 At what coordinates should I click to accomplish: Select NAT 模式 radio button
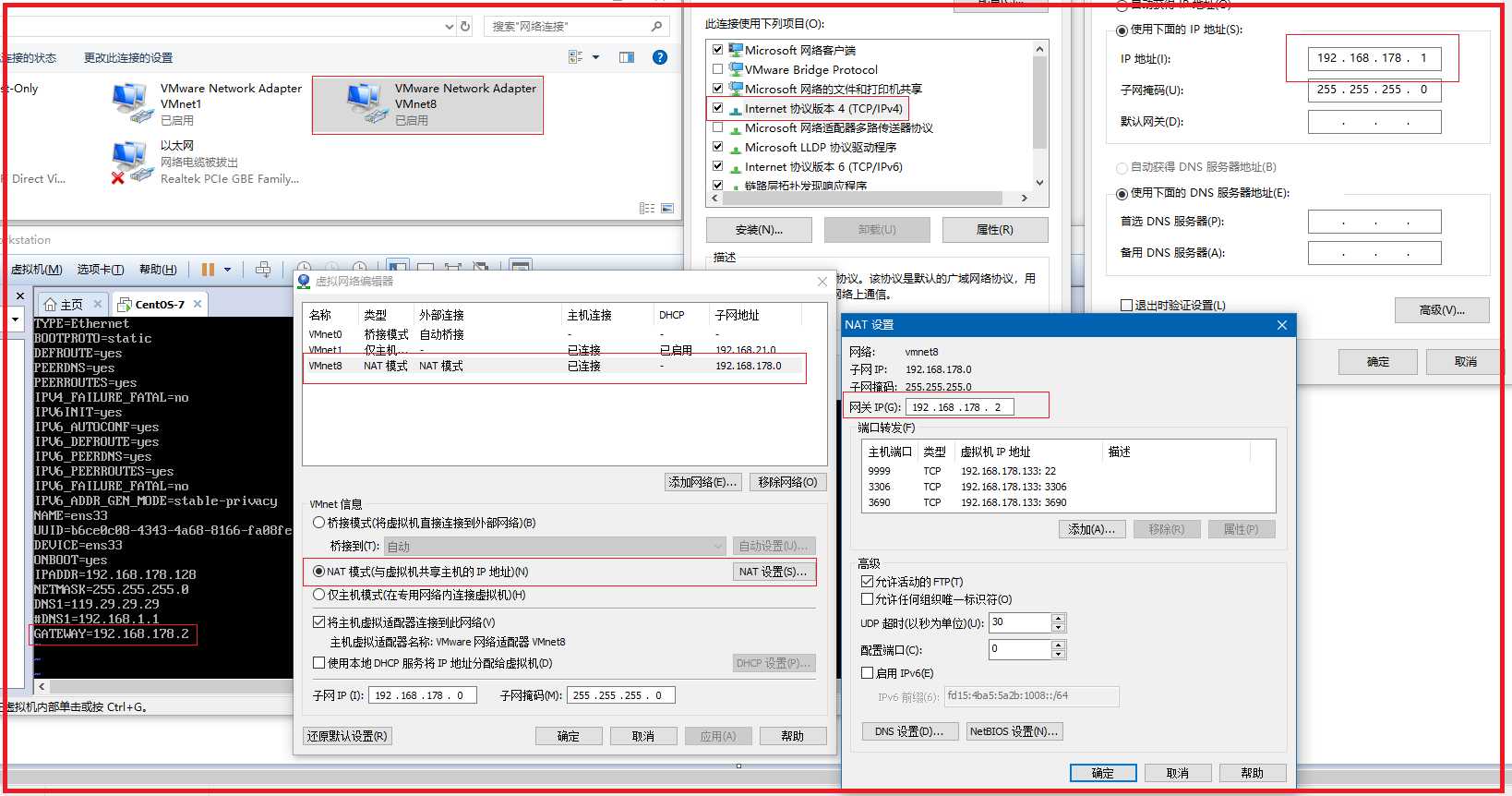tap(318, 572)
